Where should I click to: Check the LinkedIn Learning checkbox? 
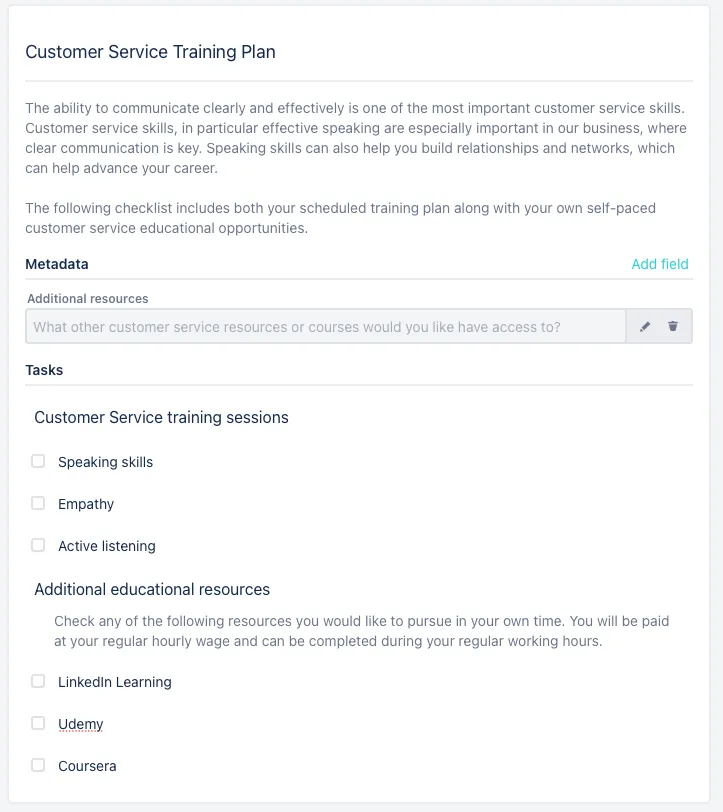[x=38, y=681]
